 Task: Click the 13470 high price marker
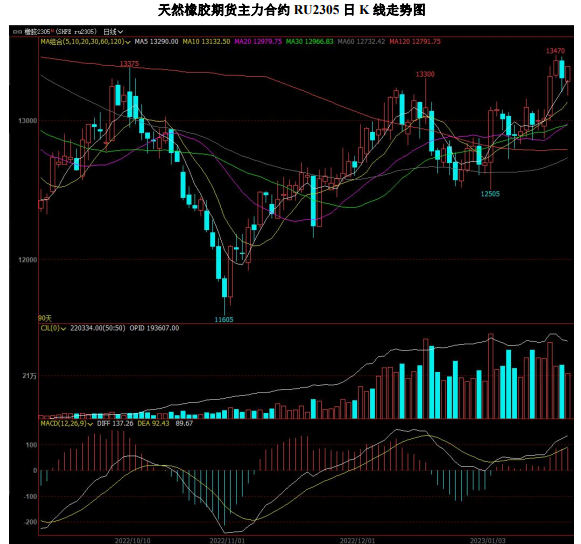click(x=555, y=51)
